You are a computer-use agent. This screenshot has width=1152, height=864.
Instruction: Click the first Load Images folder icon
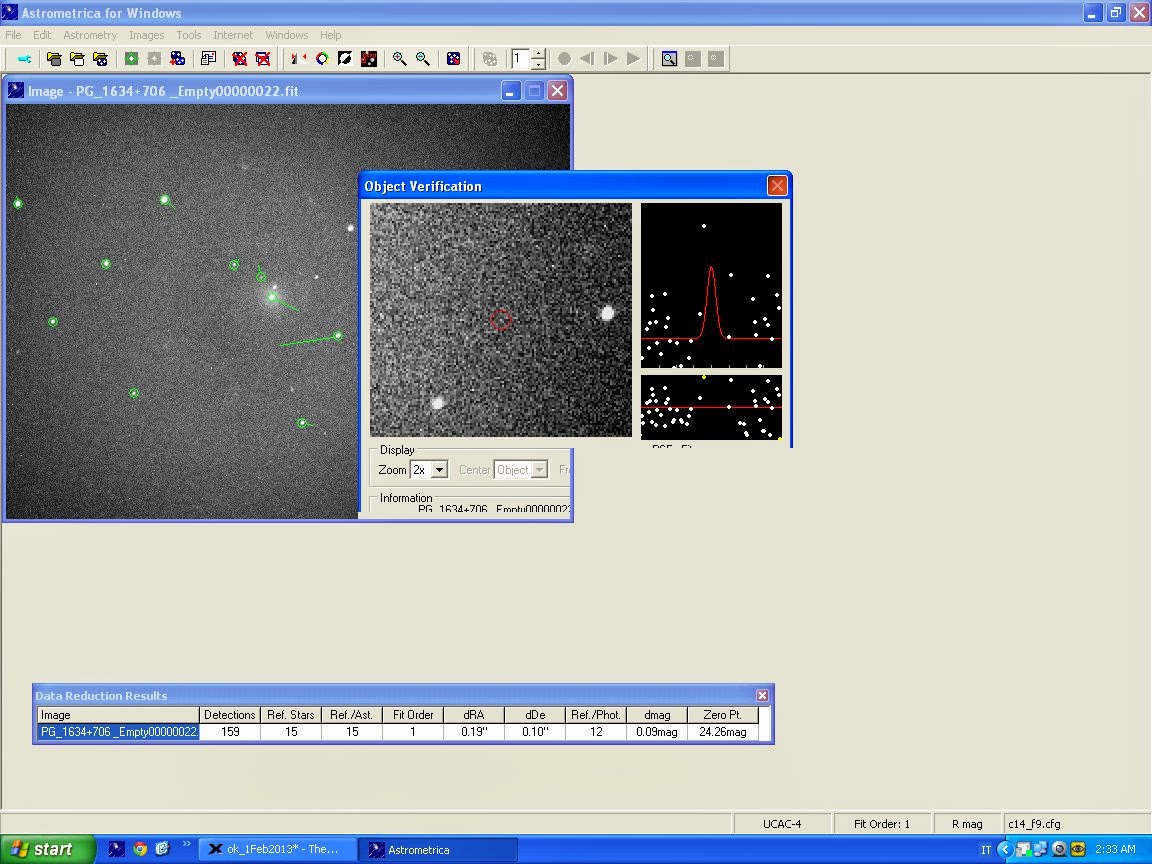(54, 59)
